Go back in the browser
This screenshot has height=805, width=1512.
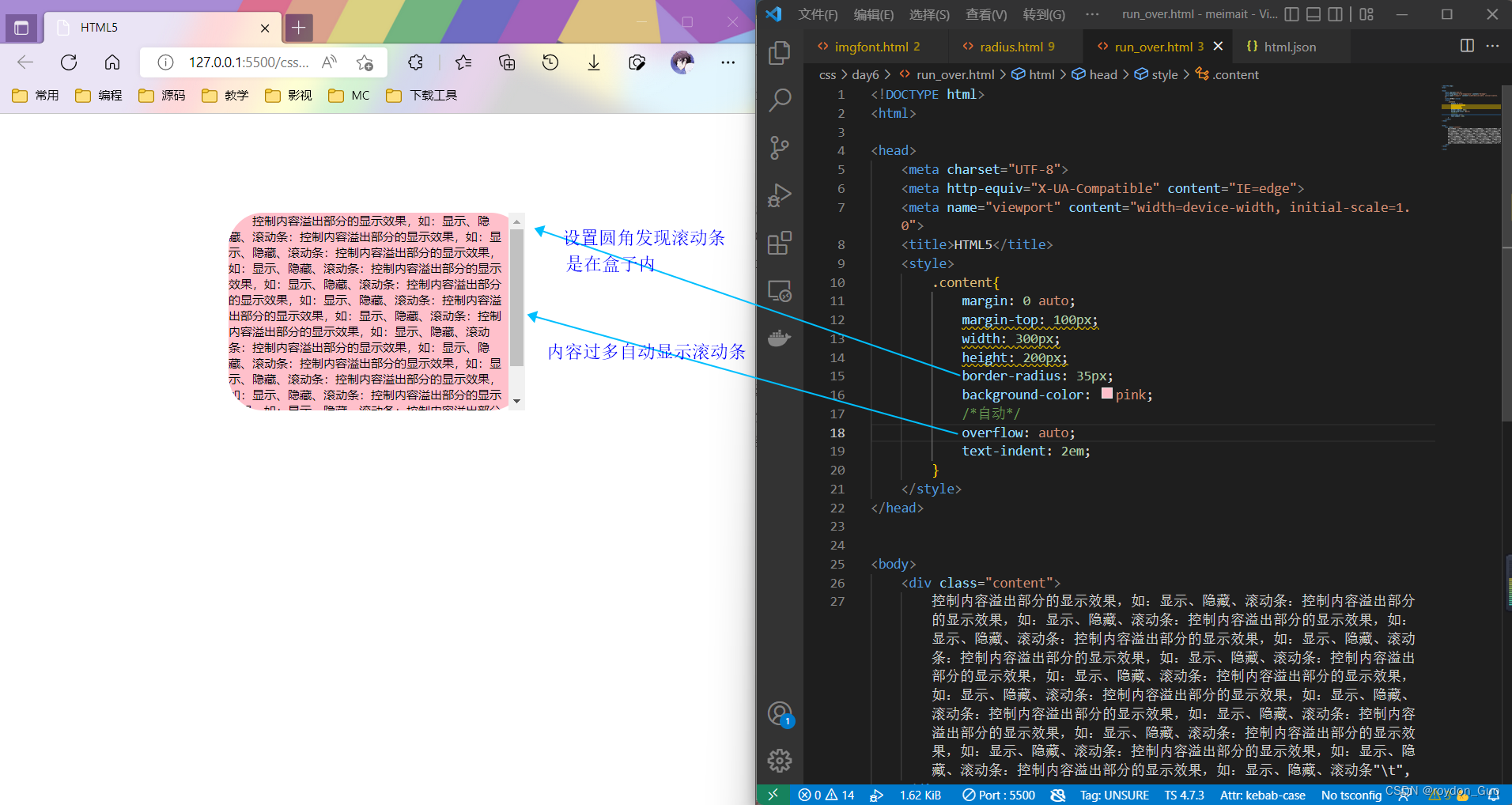[x=25, y=62]
